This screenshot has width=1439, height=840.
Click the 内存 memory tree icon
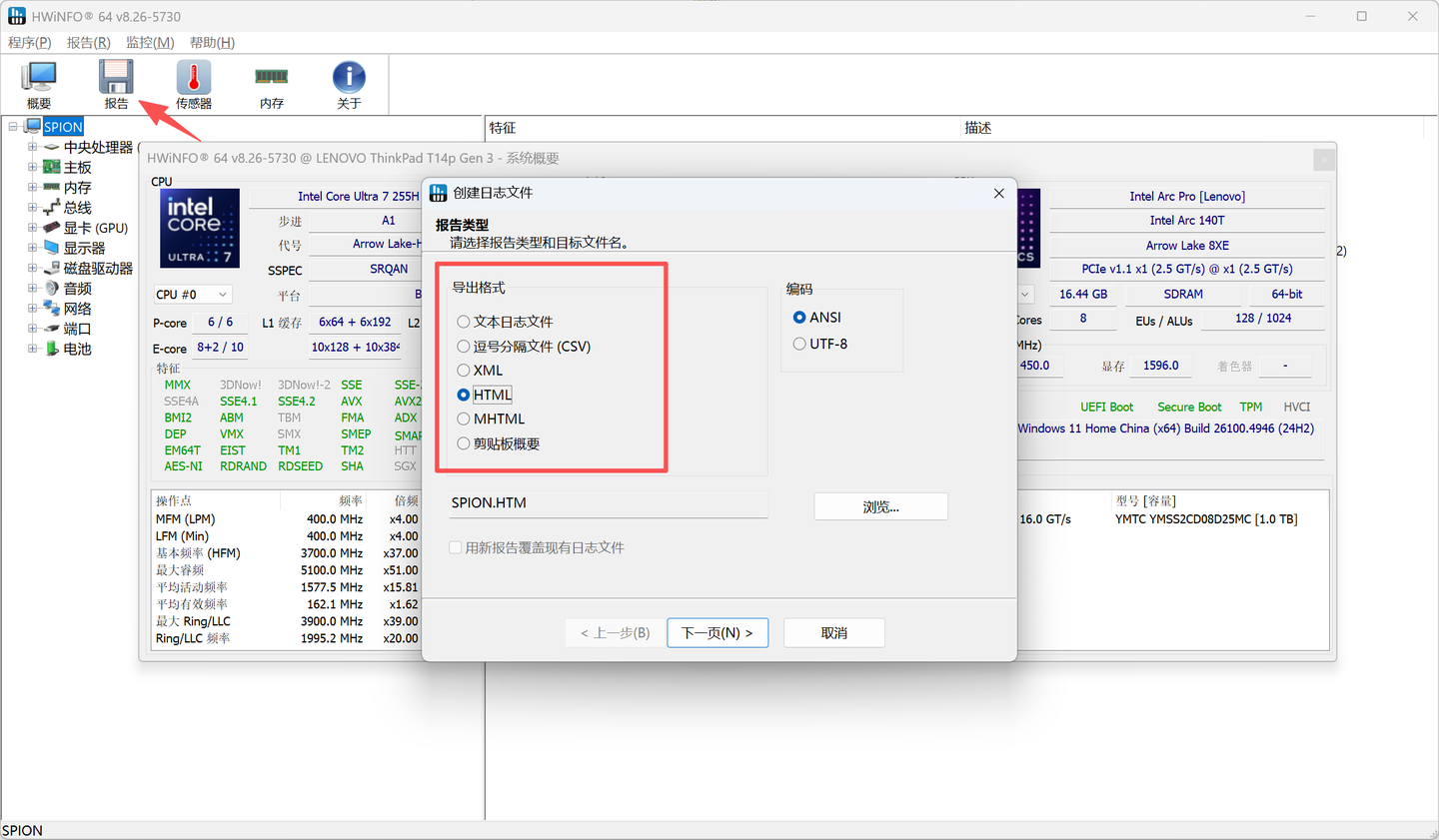point(52,187)
